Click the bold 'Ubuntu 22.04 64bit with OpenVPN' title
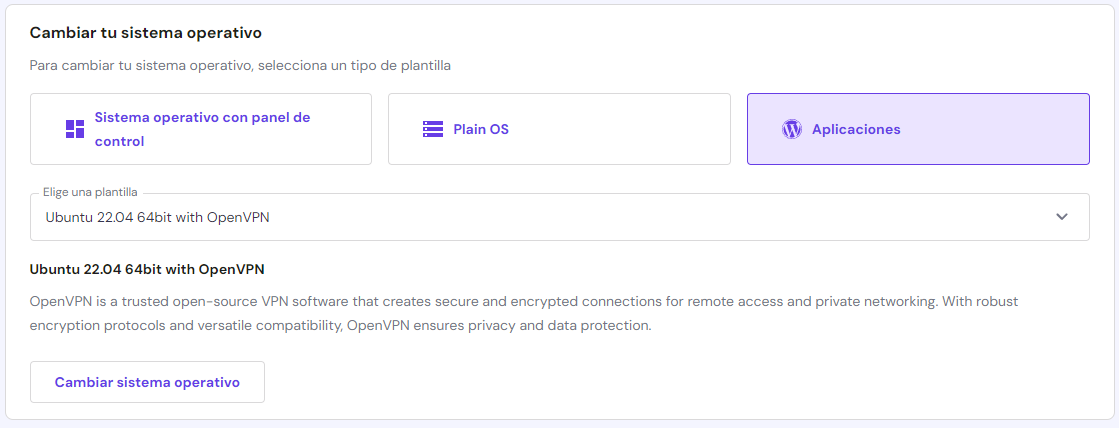Image resolution: width=1119 pixels, height=428 pixels. coord(147,269)
